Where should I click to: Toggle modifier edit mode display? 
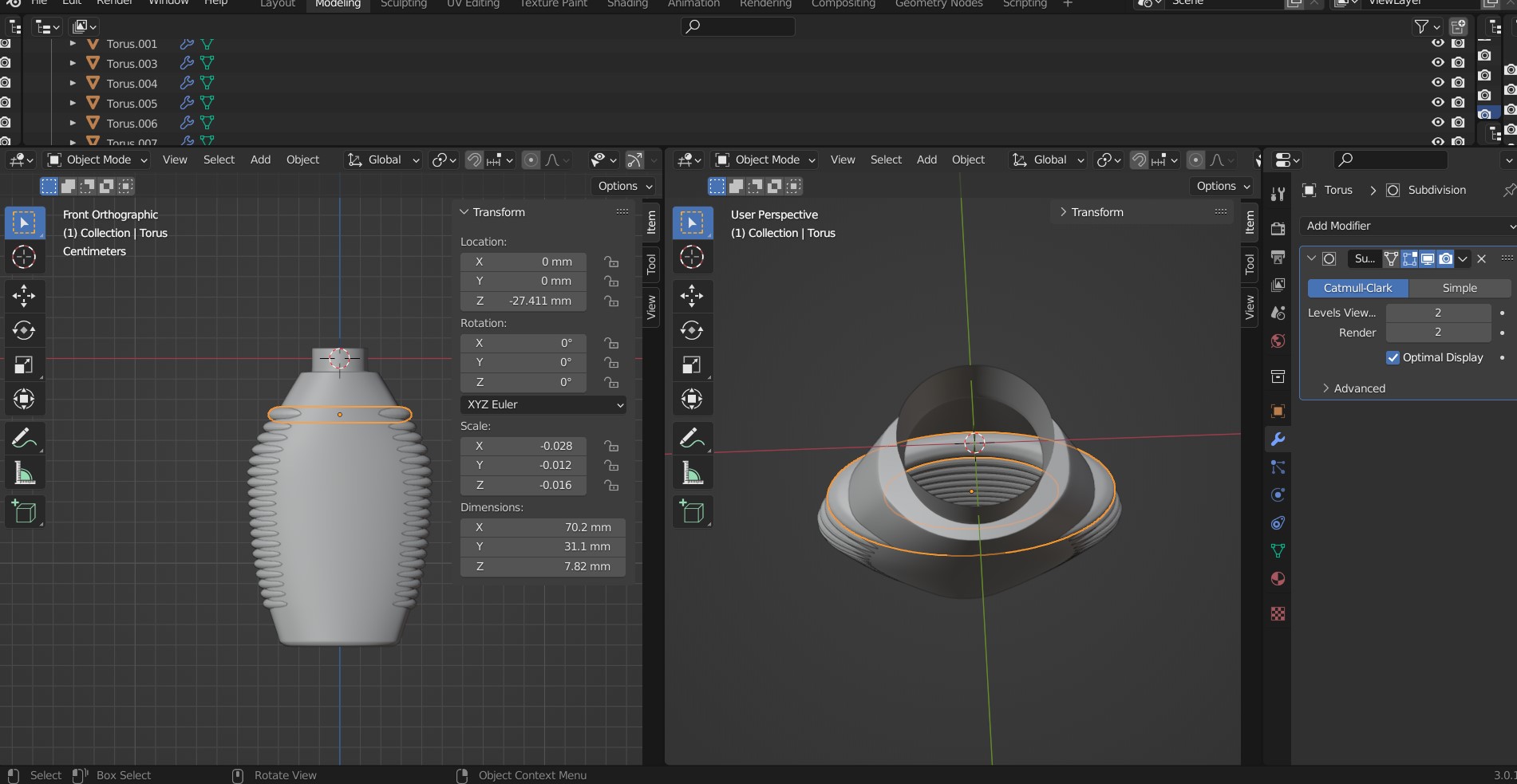1409,258
